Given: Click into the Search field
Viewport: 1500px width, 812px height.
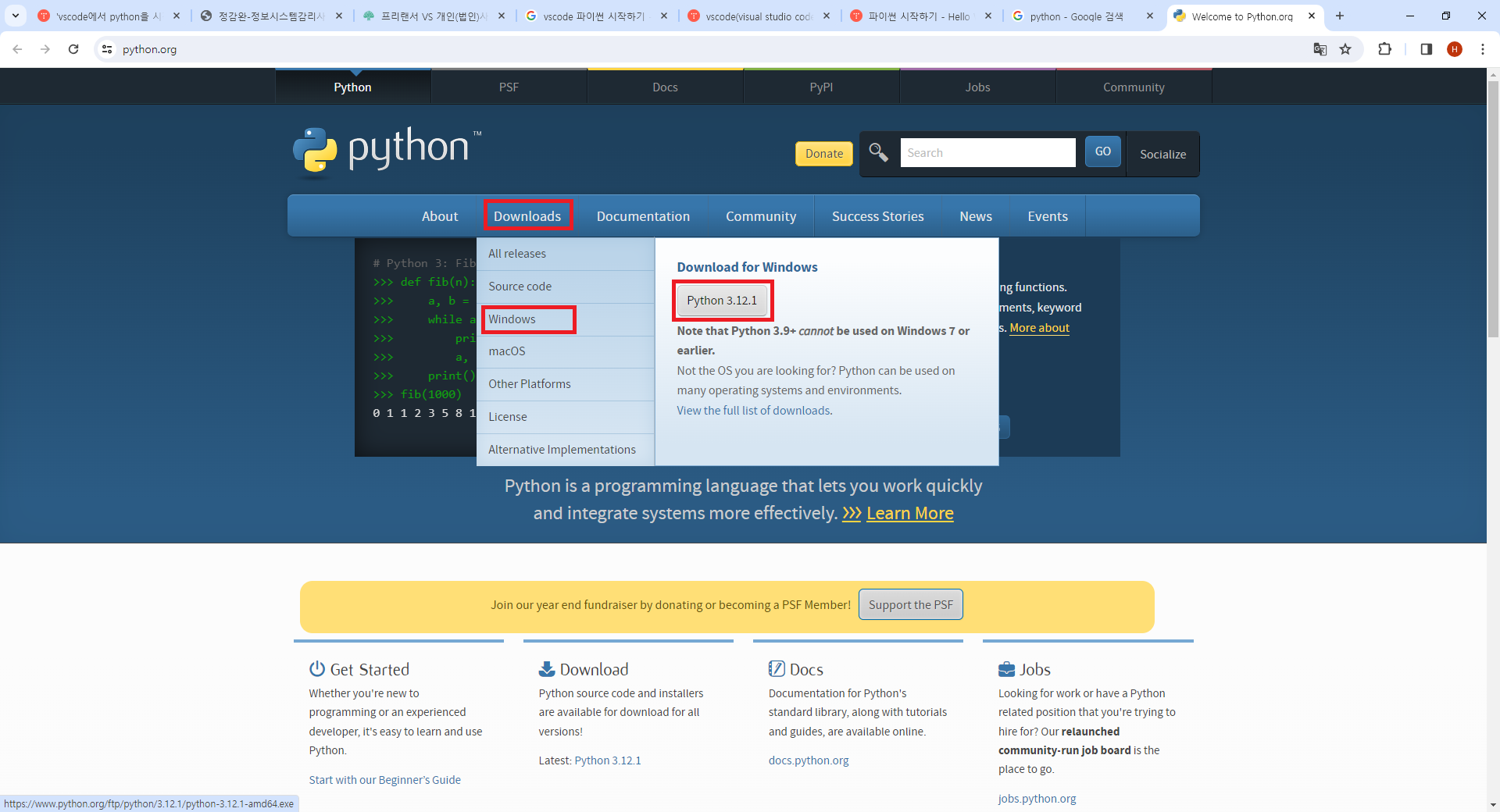Looking at the screenshot, I should 987,152.
